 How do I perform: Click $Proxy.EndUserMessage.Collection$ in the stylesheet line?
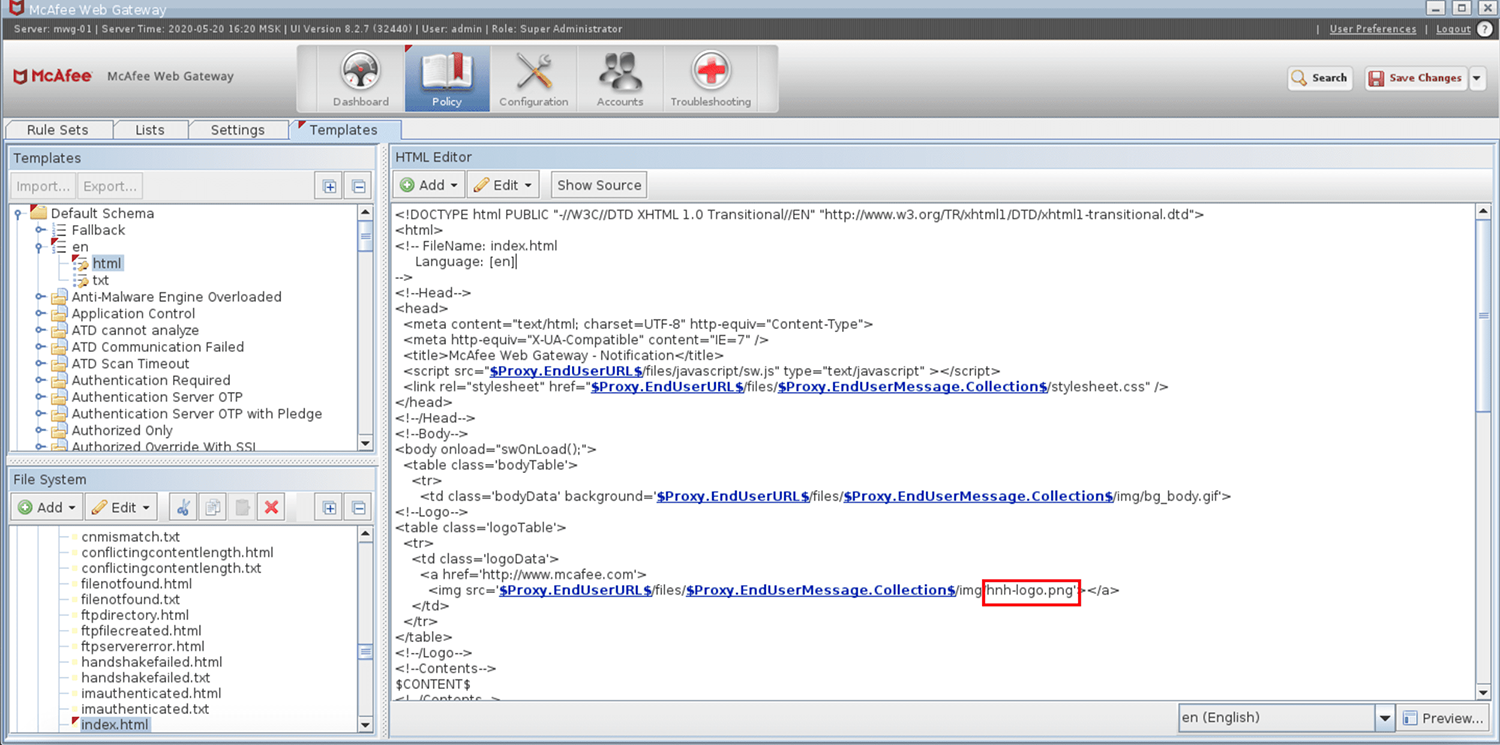tap(912, 387)
